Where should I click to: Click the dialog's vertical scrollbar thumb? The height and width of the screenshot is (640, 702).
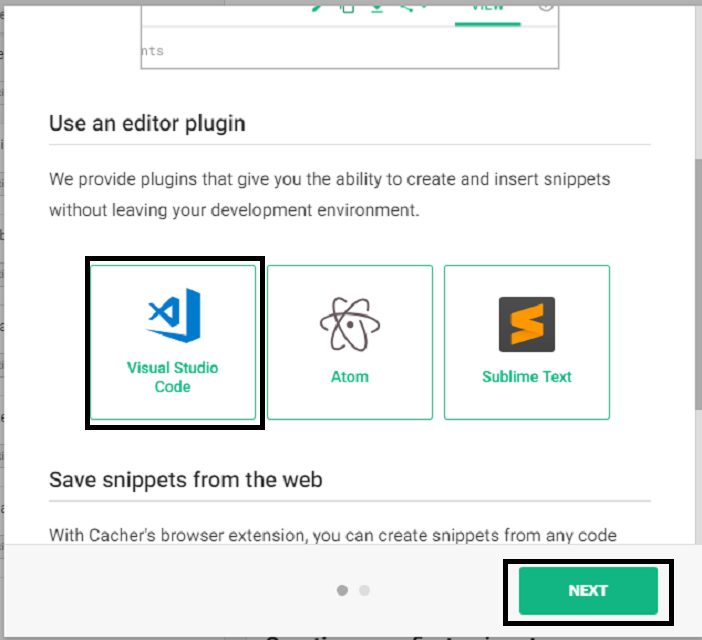pyautogui.click(x=698, y=283)
